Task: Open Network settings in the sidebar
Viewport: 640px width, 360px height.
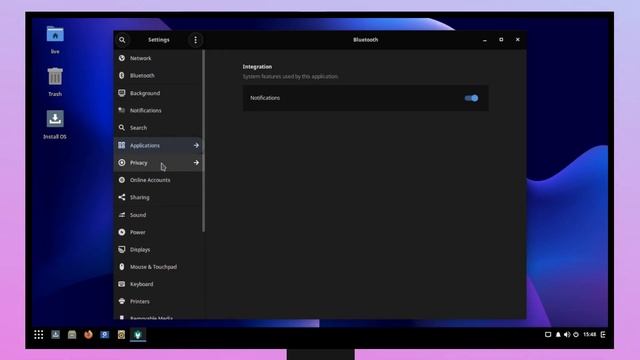Action: tap(158, 58)
